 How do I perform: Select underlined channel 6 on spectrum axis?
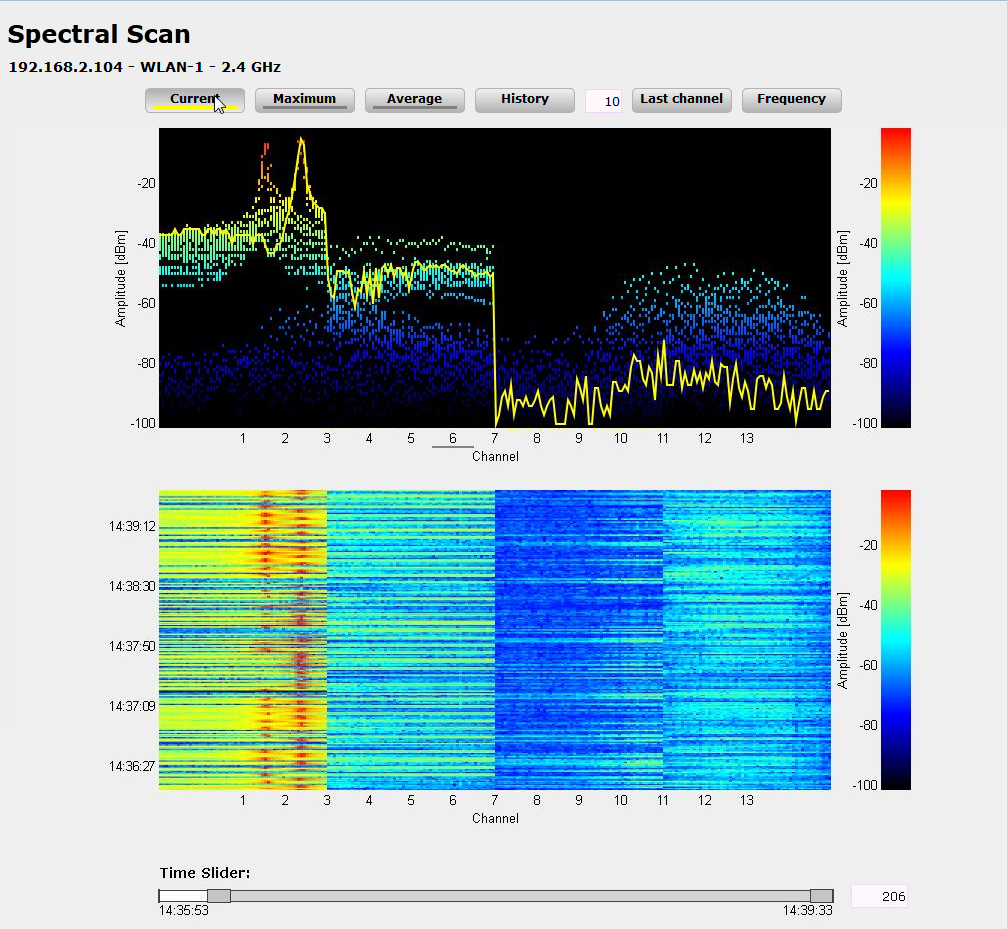pos(453,439)
